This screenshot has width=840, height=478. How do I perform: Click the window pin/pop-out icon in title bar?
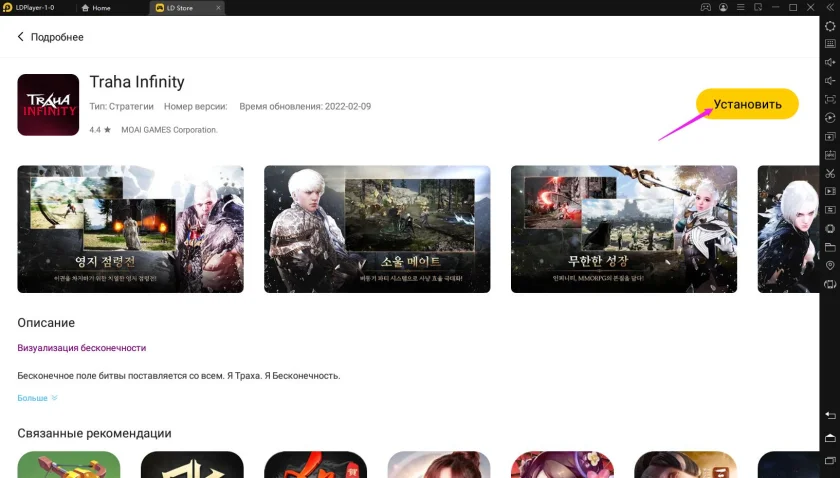click(758, 8)
